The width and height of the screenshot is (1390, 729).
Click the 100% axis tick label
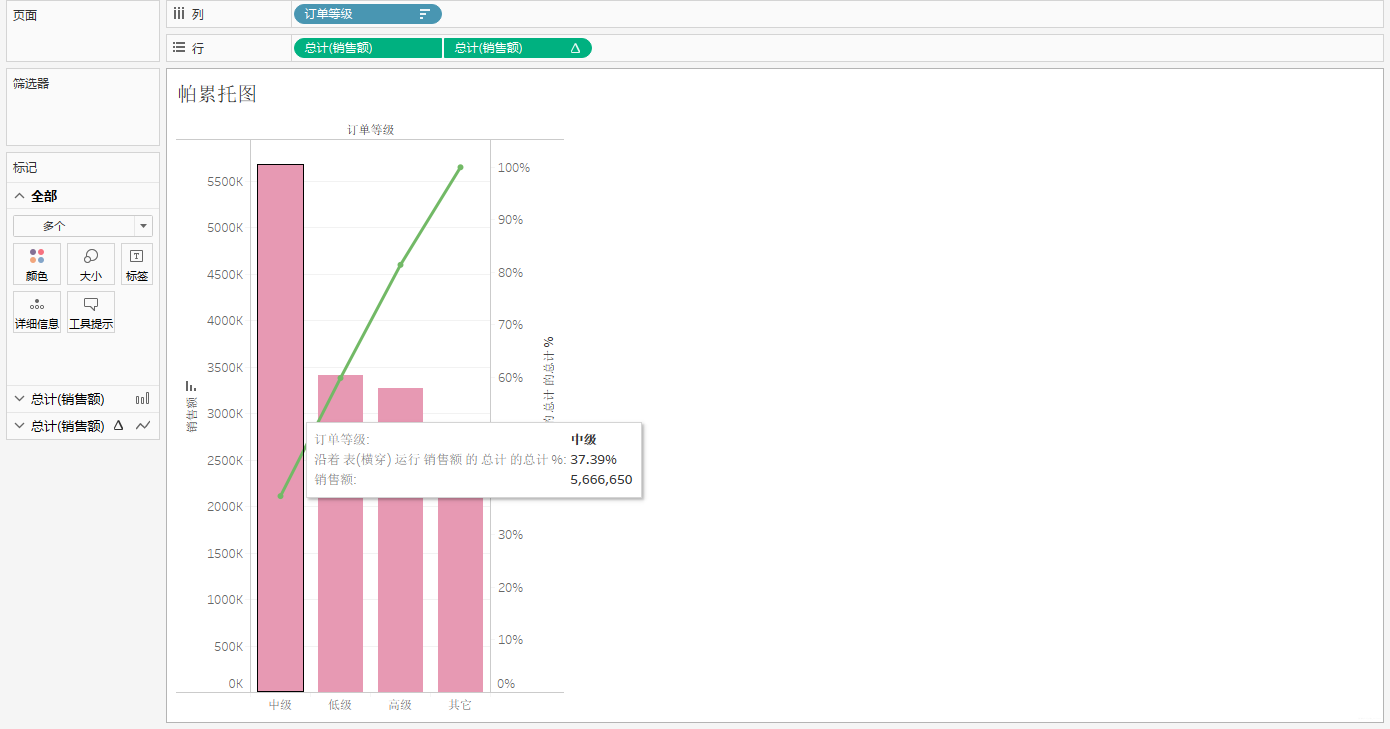(x=514, y=168)
